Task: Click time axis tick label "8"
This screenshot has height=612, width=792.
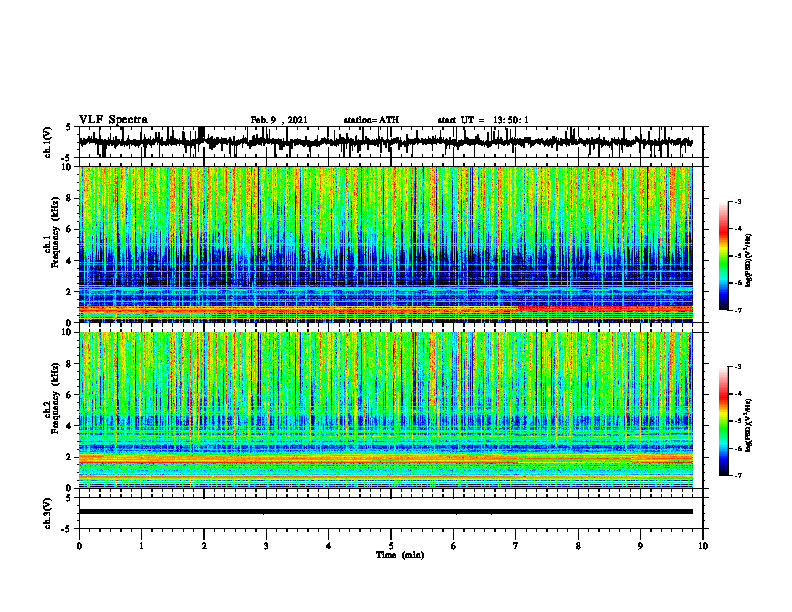Action: [578, 546]
